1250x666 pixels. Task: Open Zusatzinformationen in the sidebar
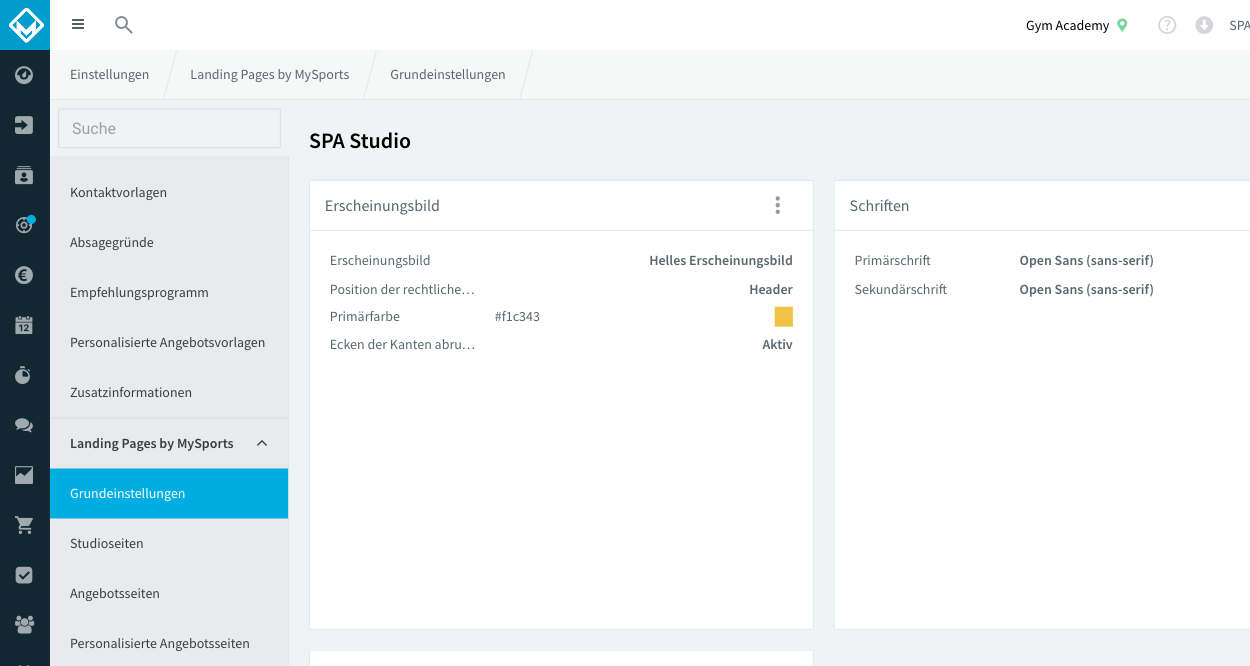(x=169, y=392)
